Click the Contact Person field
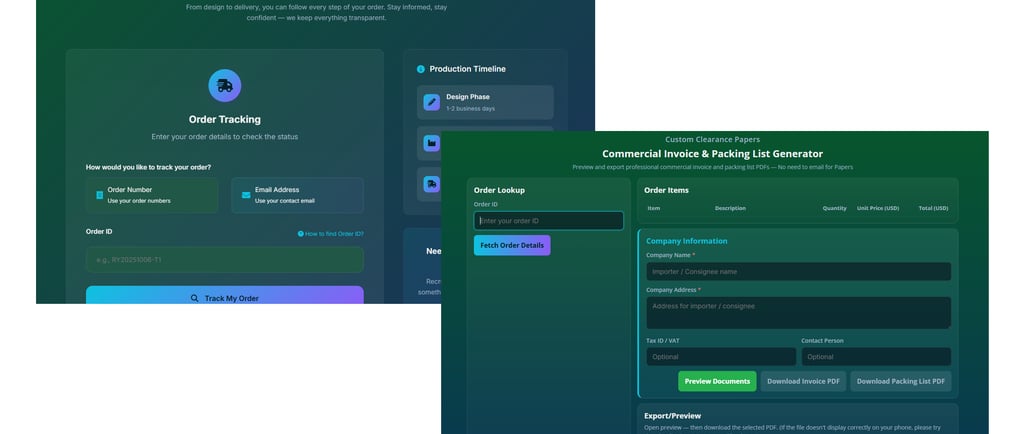Screen dimensions: 1024x434 click(876, 357)
